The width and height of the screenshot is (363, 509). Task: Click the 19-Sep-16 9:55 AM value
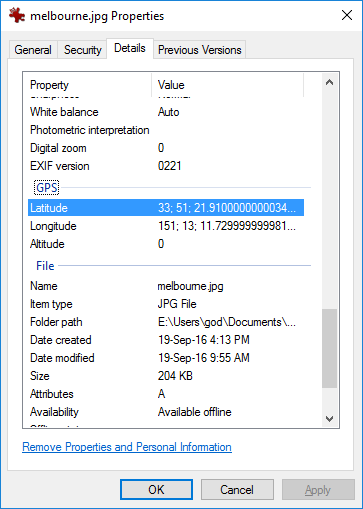[204, 358]
